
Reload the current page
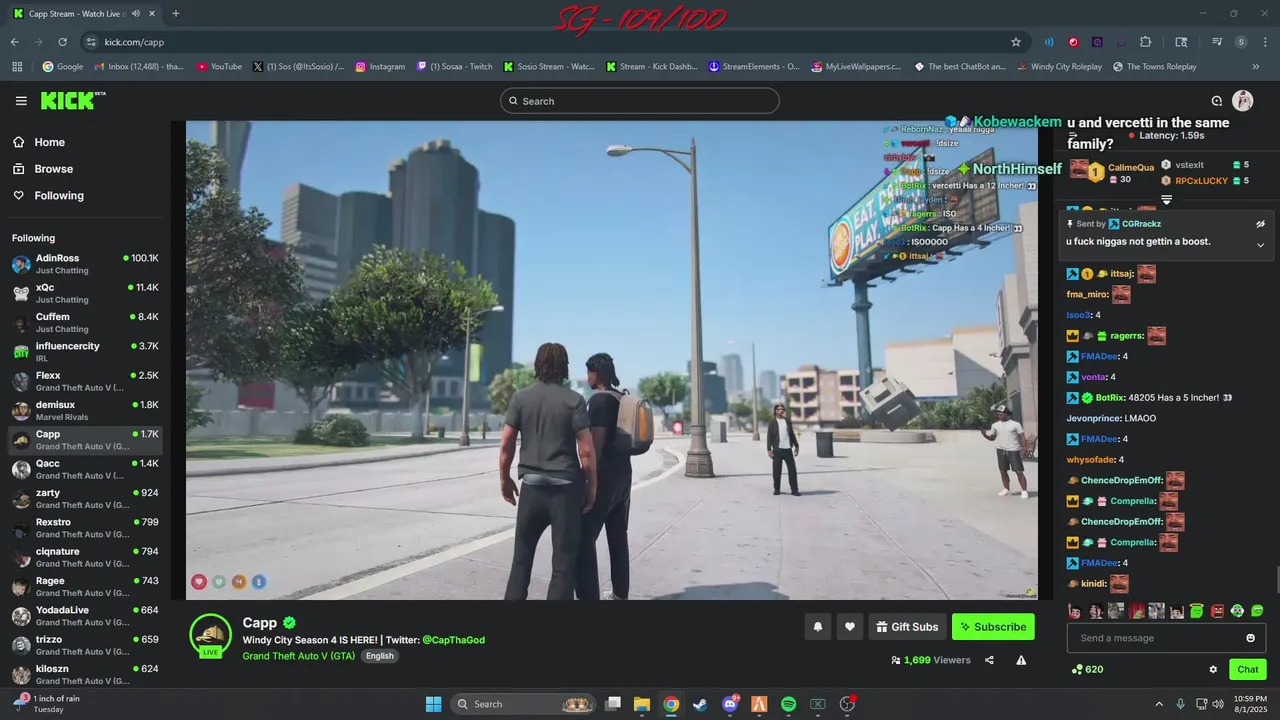[62, 42]
